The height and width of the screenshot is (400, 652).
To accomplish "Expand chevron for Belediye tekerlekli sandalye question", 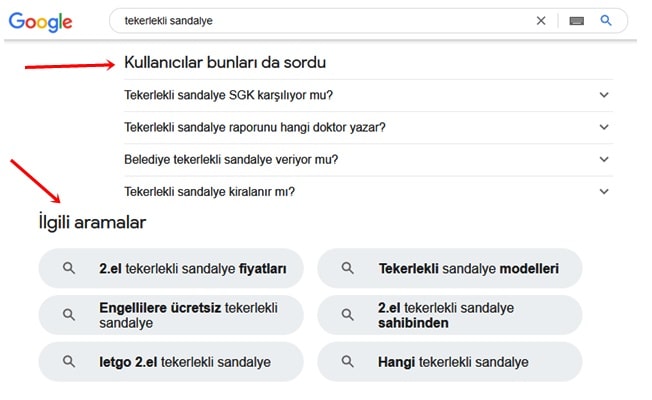I will point(604,159).
